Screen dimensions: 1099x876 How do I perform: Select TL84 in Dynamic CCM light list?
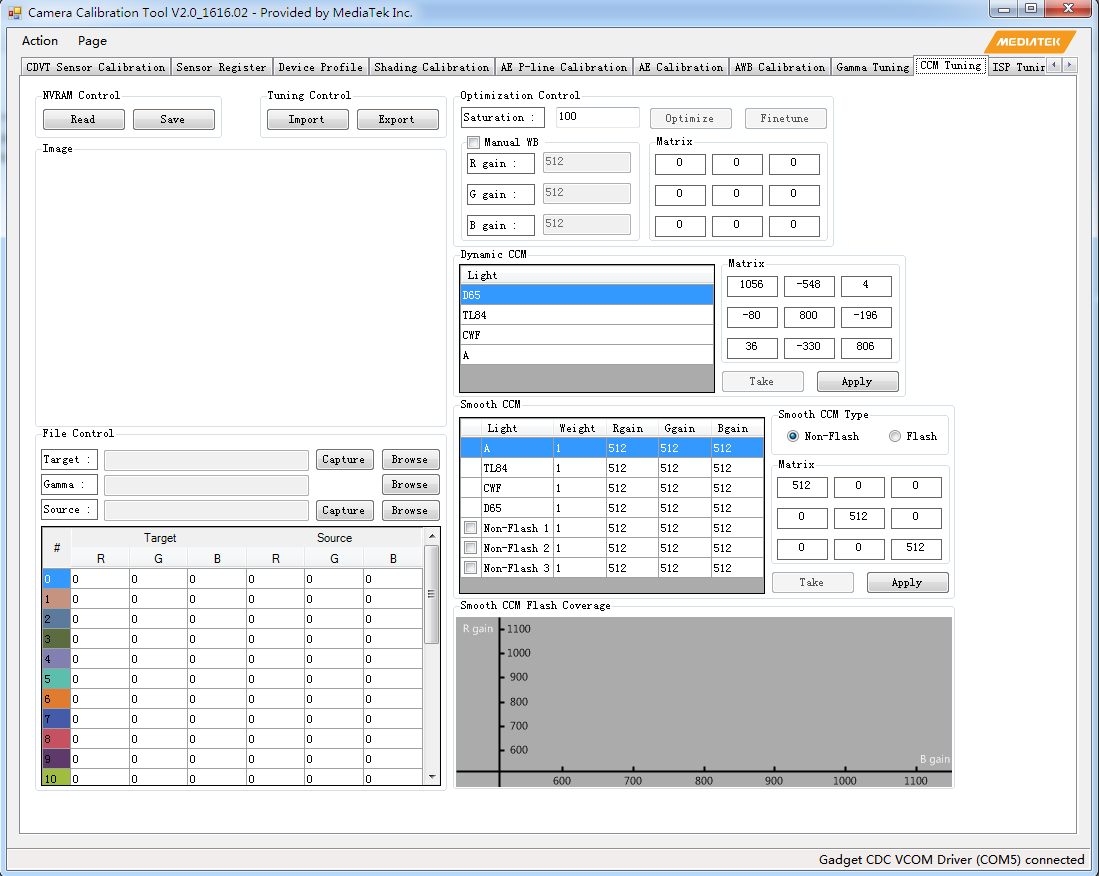(x=587, y=315)
